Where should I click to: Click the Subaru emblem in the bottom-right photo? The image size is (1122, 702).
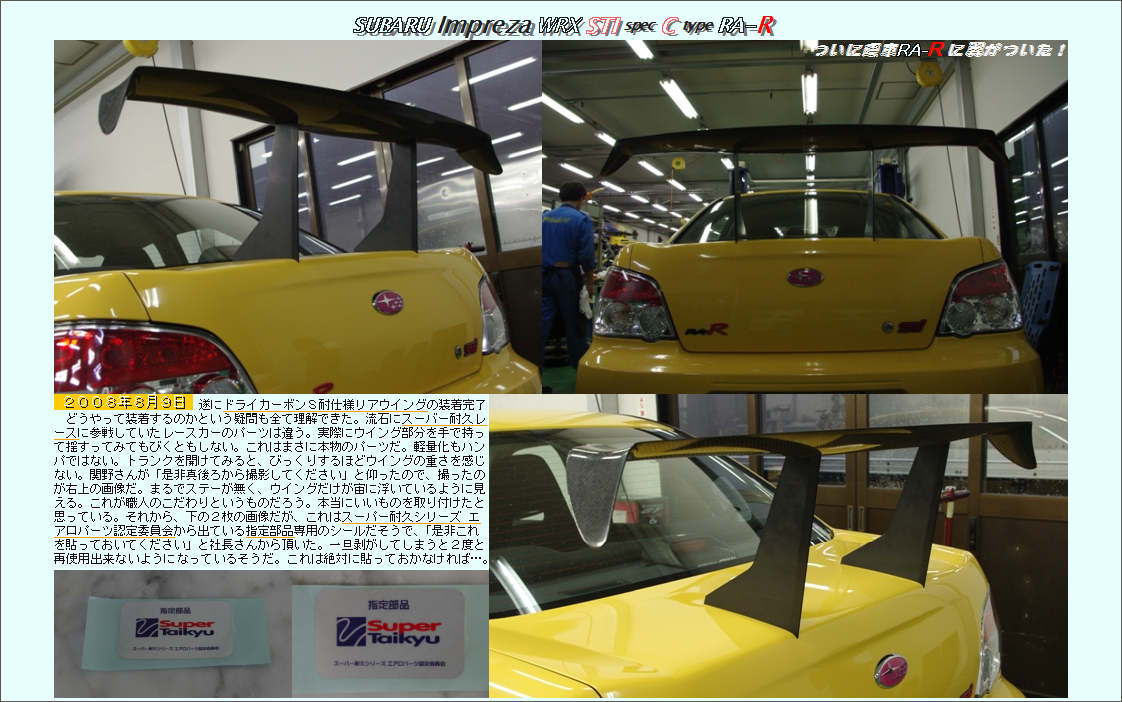891,670
